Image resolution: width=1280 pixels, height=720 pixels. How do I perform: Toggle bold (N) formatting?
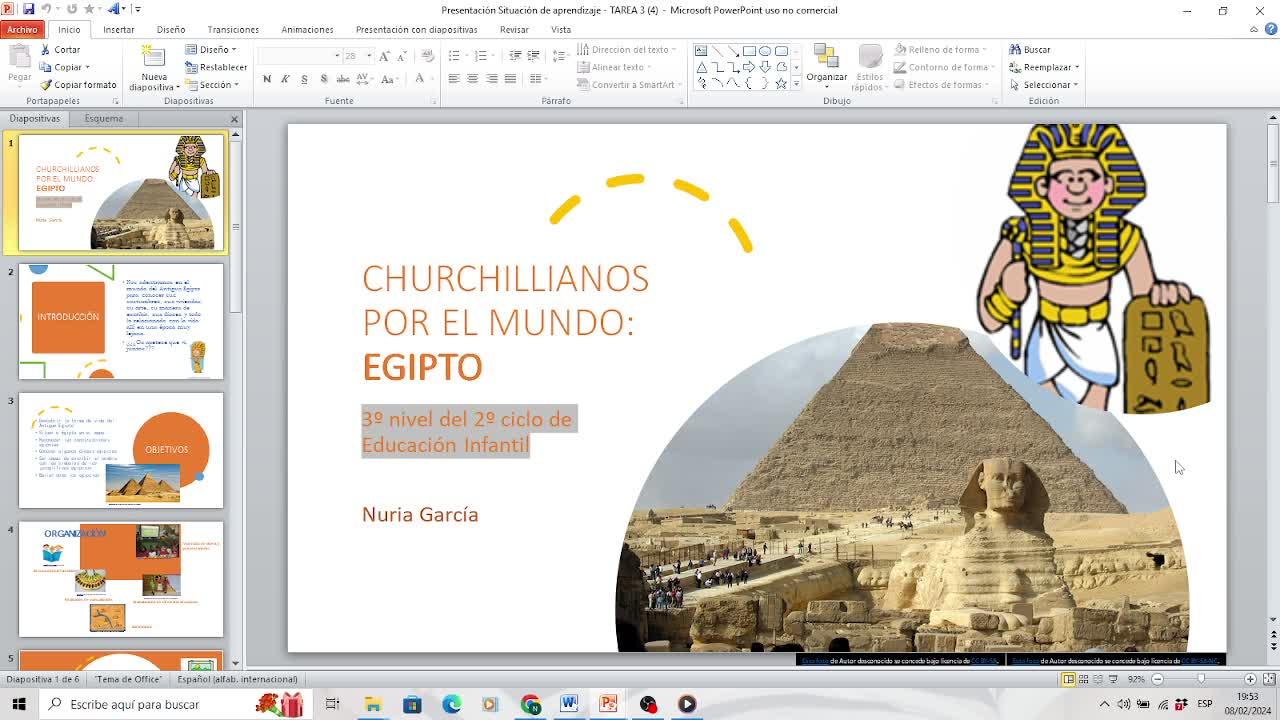point(267,79)
